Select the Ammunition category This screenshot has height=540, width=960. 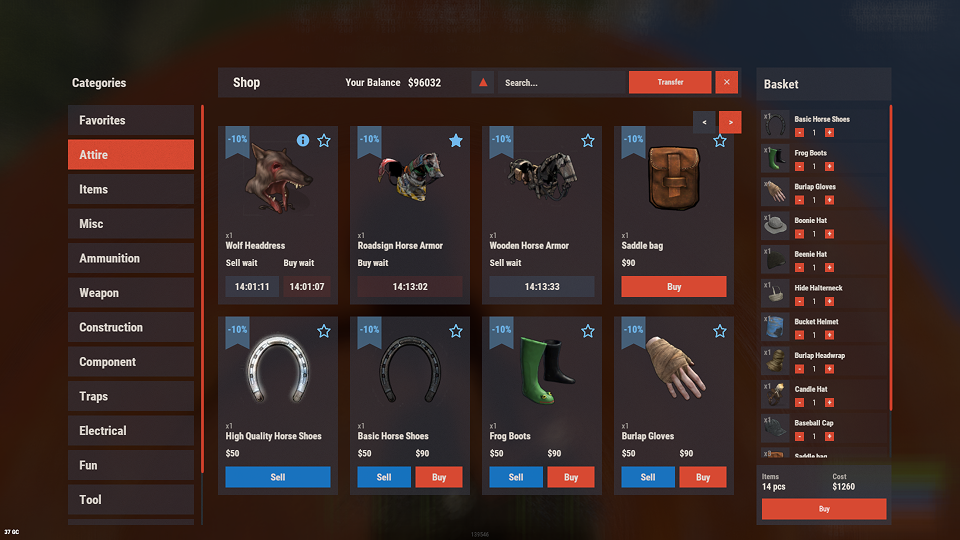pyautogui.click(x=131, y=258)
